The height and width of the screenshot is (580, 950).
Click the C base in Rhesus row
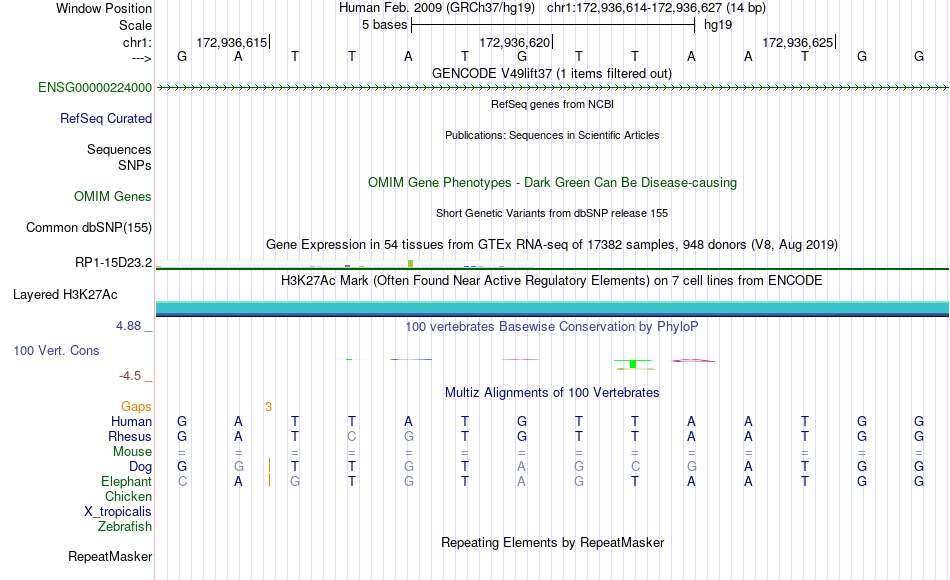click(x=351, y=436)
